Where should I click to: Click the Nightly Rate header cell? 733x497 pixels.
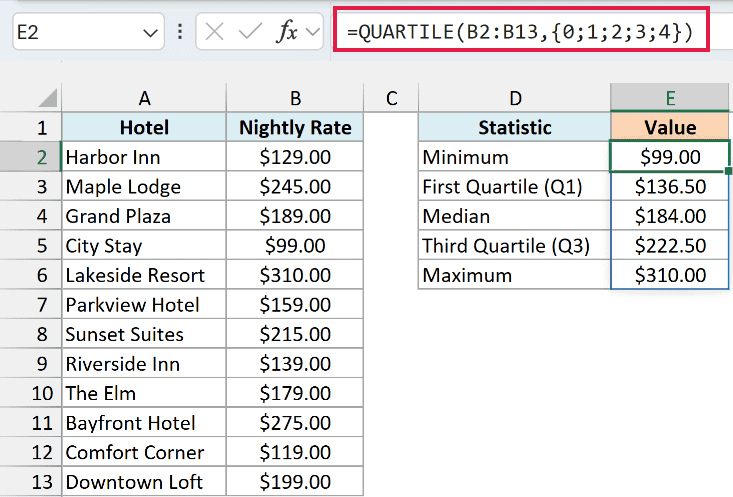(x=295, y=127)
